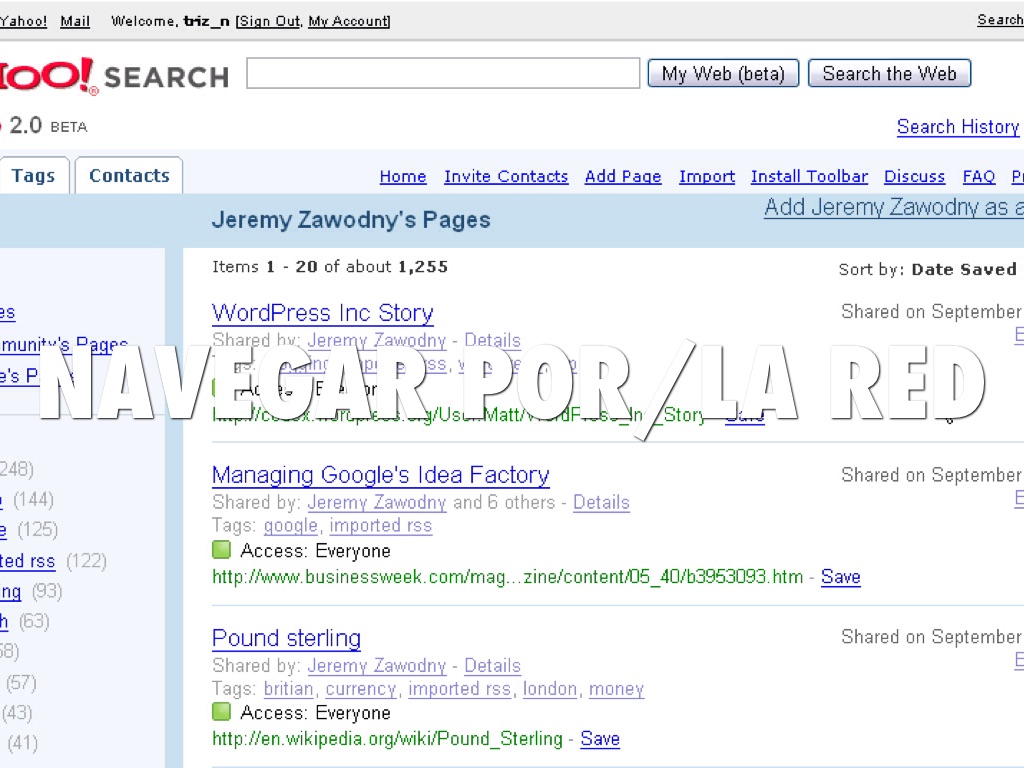
Task: Click the Import link
Action: point(707,177)
